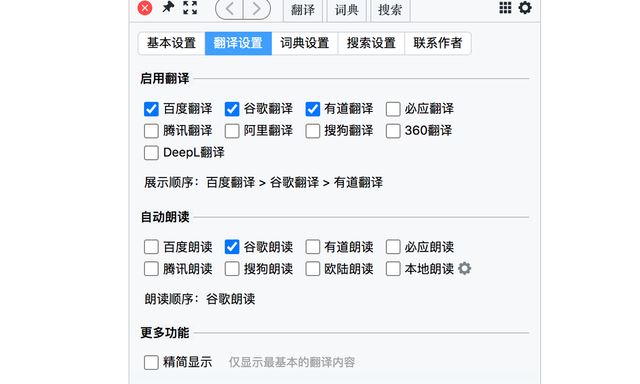Switch to 基本设置 tab
This screenshot has width=640, height=384.
click(171, 43)
